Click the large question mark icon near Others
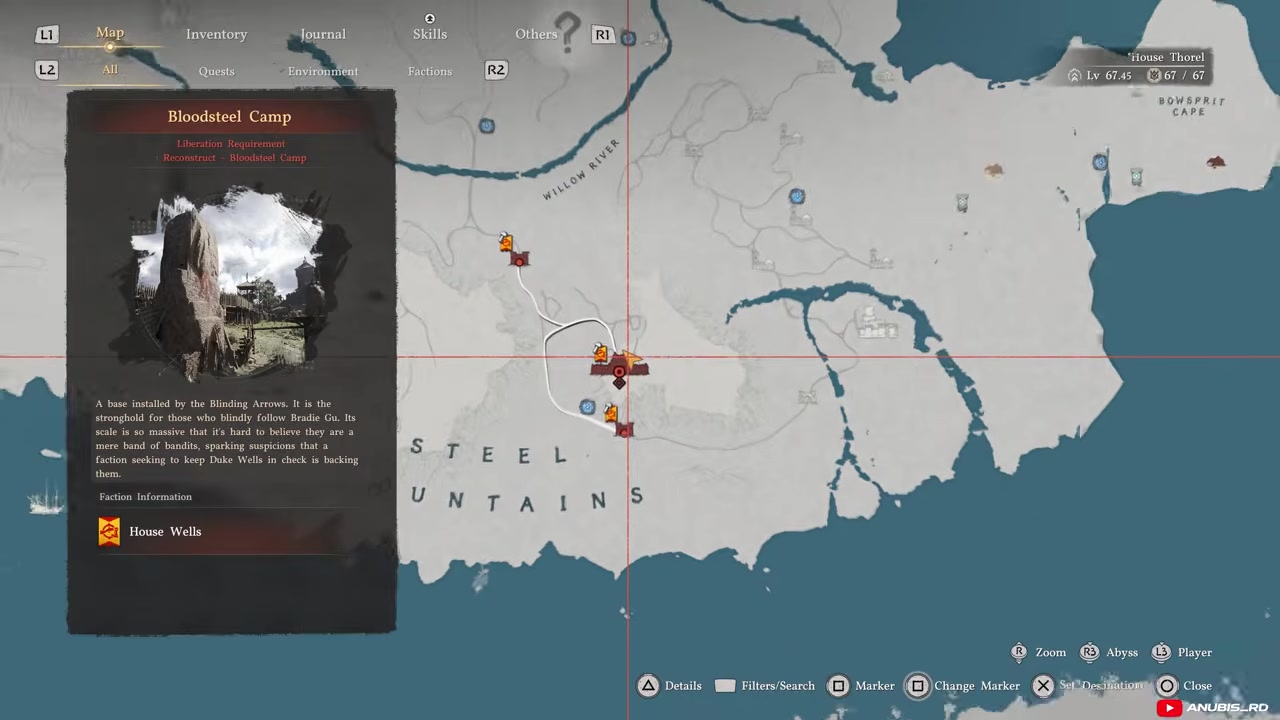This screenshot has height=720, width=1280. [568, 32]
